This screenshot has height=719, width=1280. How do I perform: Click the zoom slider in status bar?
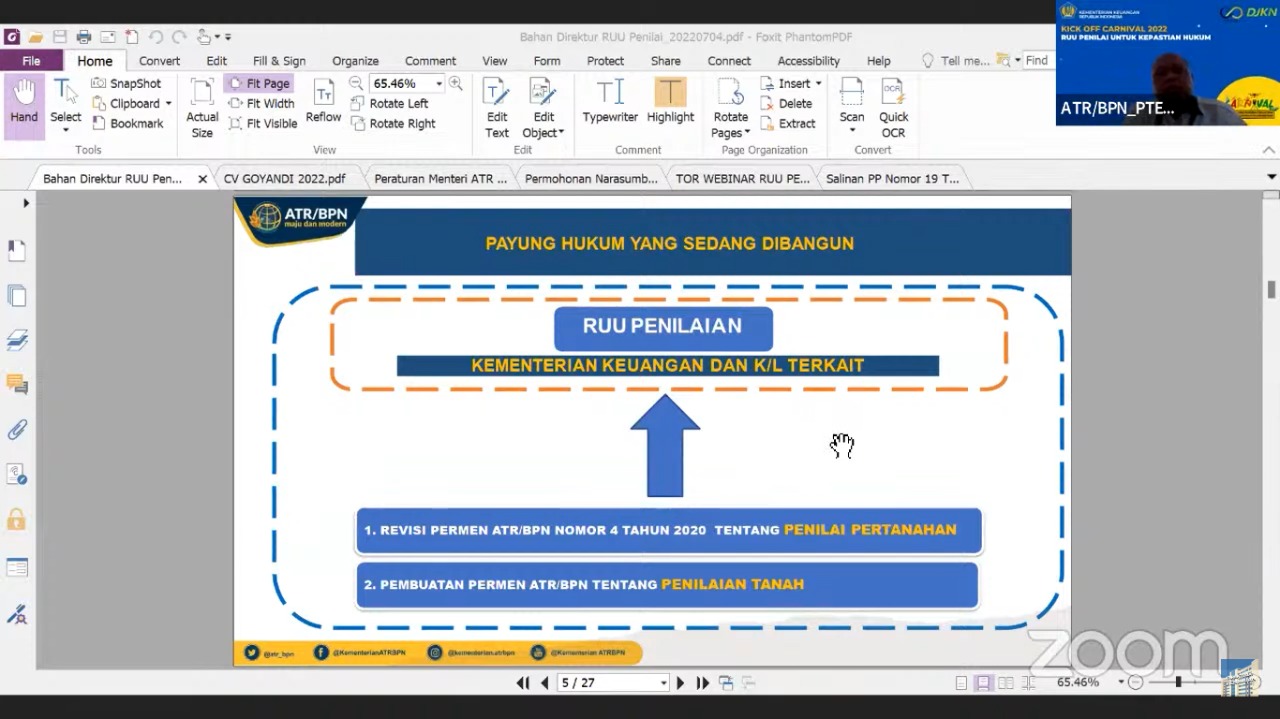coord(1178,682)
